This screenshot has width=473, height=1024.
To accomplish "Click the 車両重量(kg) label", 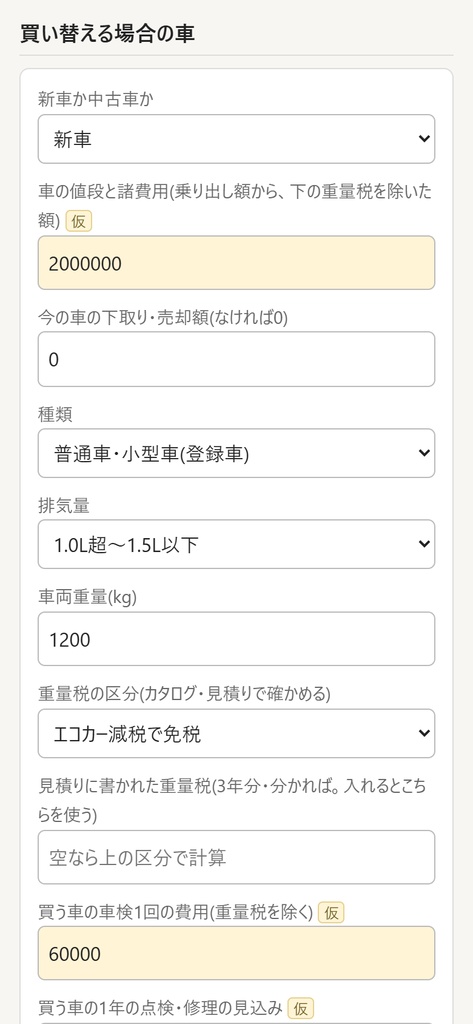I will pyautogui.click(x=88, y=596).
